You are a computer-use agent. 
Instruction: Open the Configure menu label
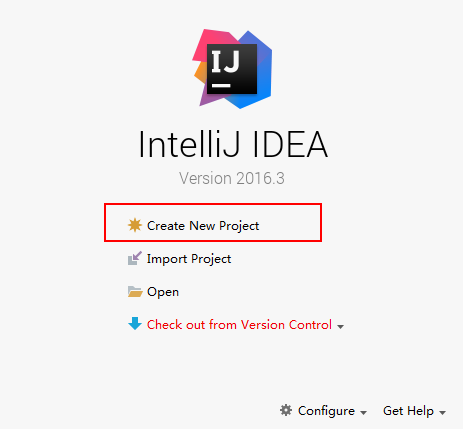326,411
